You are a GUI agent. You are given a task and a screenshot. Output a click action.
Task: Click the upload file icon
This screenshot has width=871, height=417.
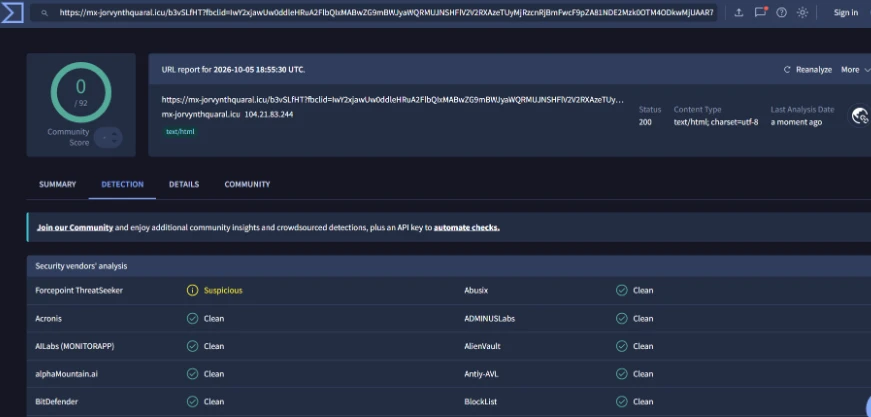739,12
